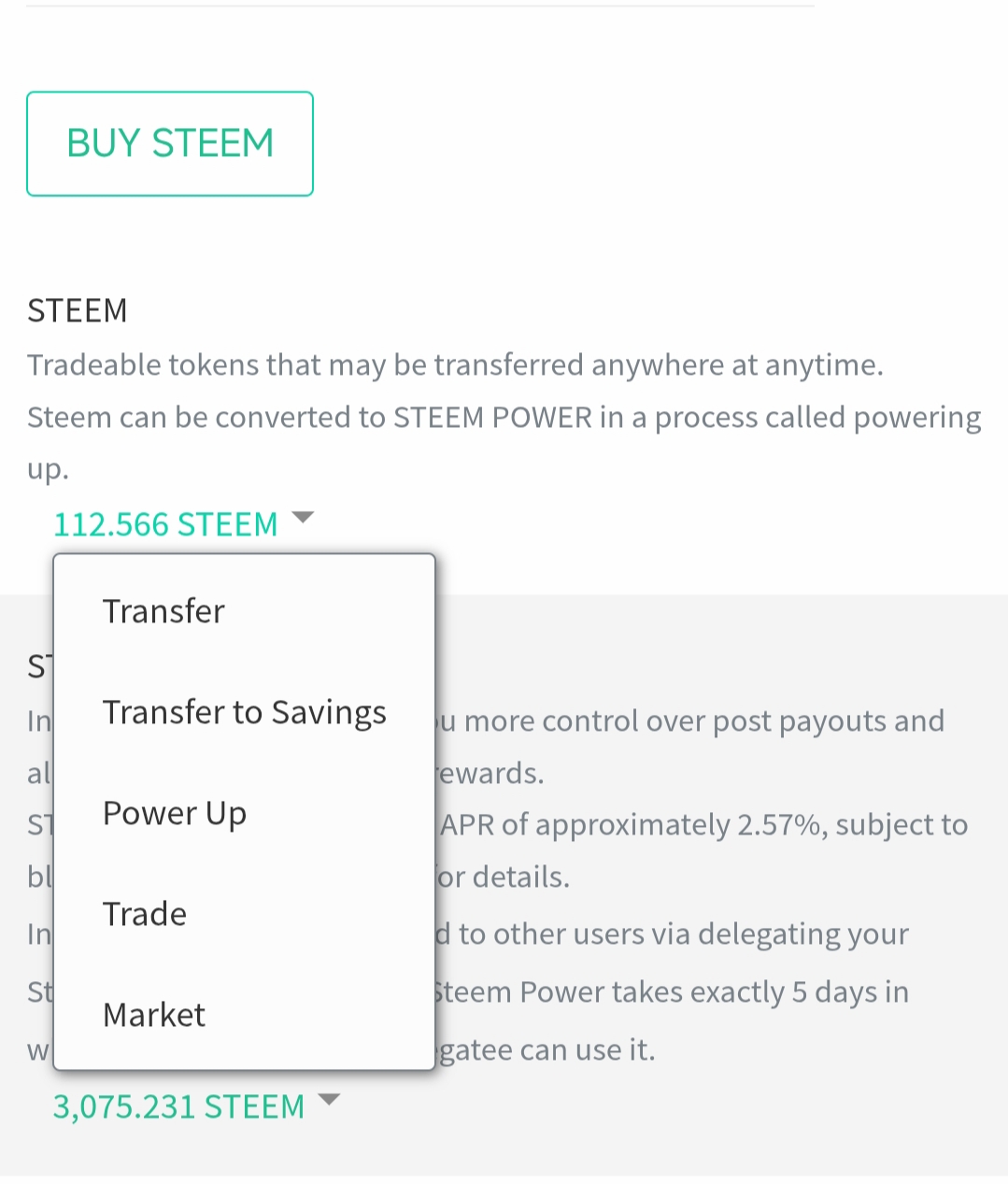Click the 'gatee can use it.' text
Screen dimensions: 1008x1184
[x=547, y=1049]
